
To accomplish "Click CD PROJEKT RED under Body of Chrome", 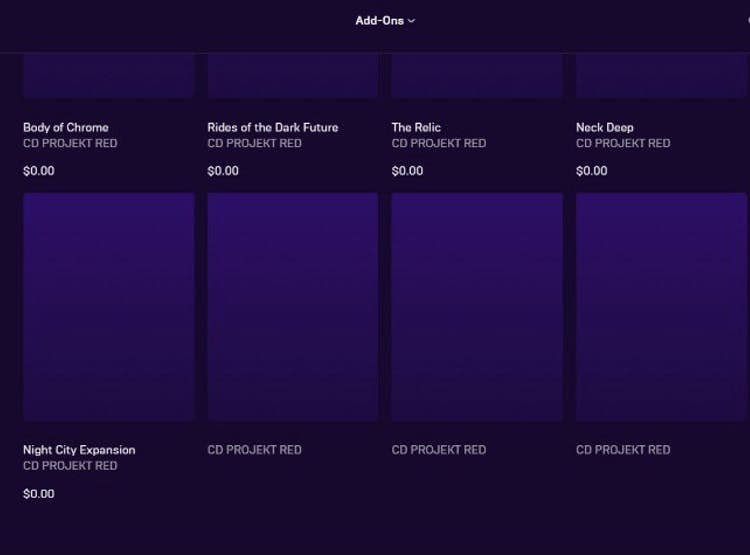I will 70,143.
